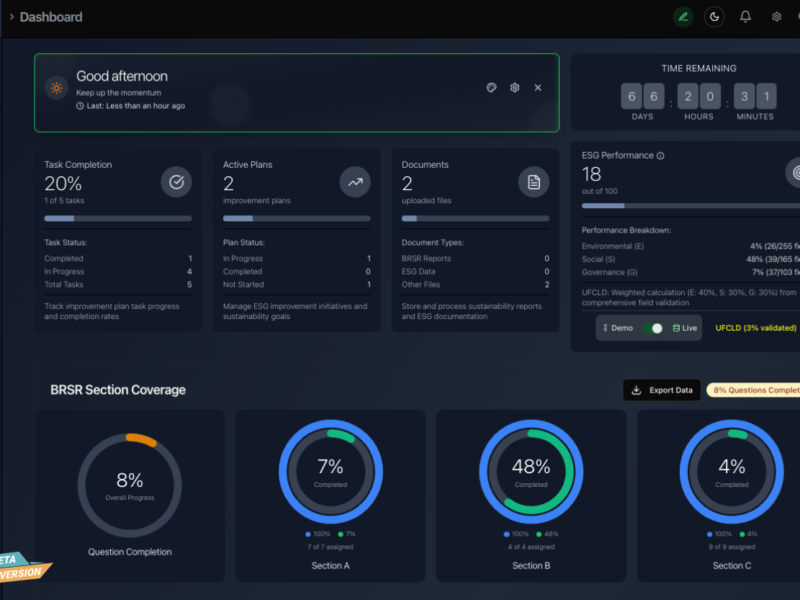Click the Task Completion checkmark icon
Image resolution: width=800 pixels, height=600 pixels.
click(176, 182)
